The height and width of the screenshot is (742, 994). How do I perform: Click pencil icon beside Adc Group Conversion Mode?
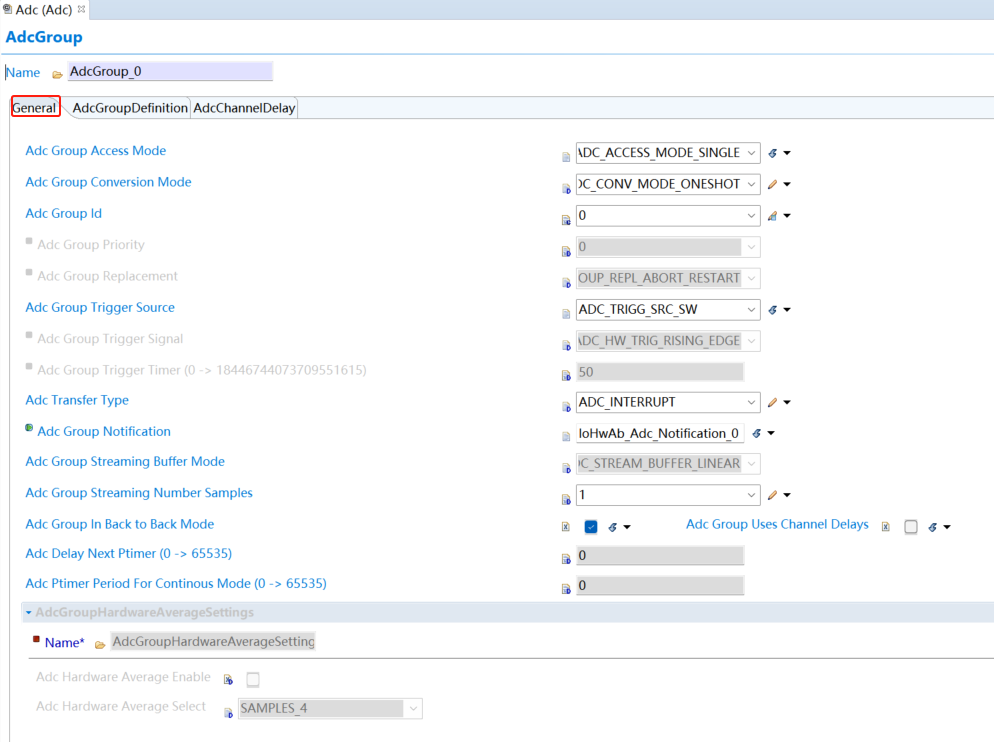pos(772,185)
